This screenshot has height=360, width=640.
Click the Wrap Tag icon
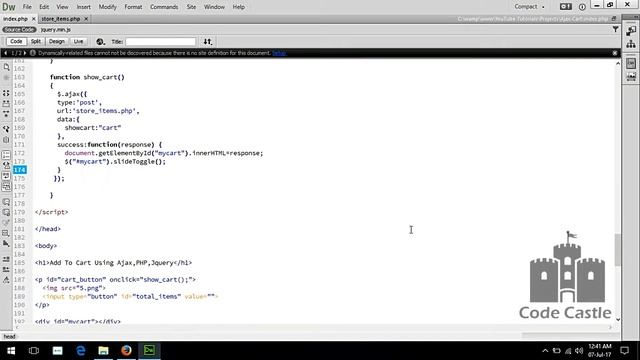click(x=6, y=223)
